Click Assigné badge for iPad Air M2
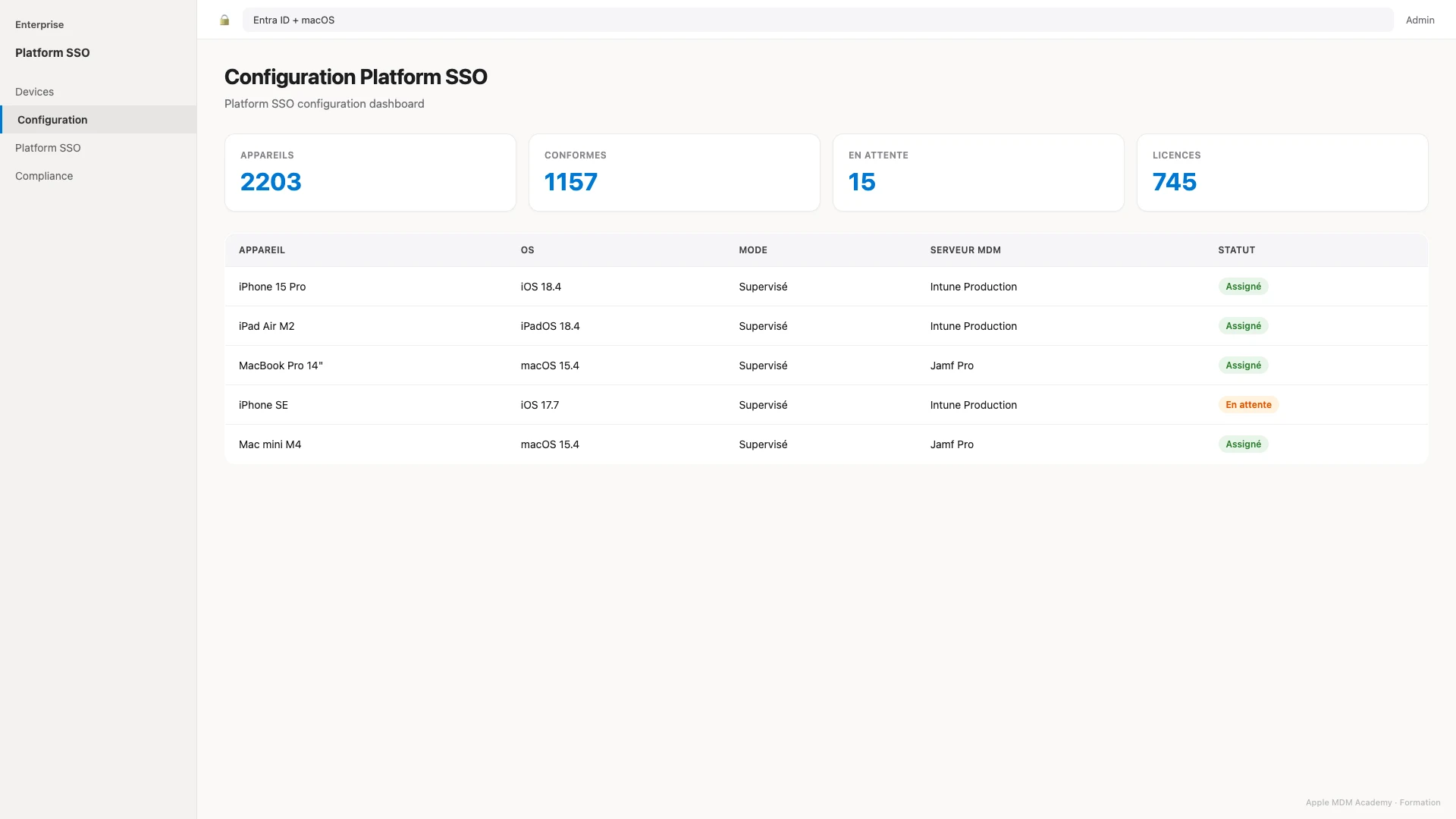Image resolution: width=1456 pixels, height=819 pixels. (1243, 326)
